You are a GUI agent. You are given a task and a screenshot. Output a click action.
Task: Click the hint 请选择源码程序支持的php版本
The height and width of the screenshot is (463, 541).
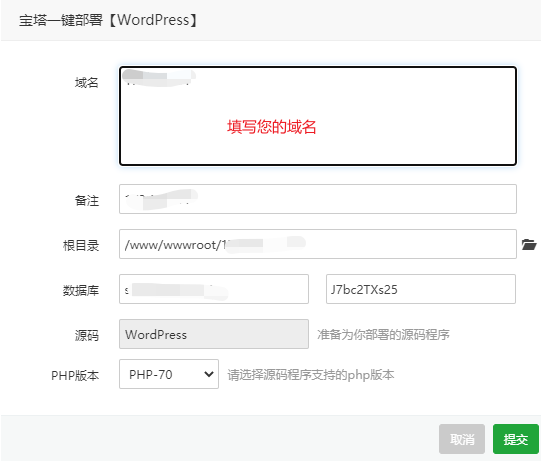tap(311, 375)
